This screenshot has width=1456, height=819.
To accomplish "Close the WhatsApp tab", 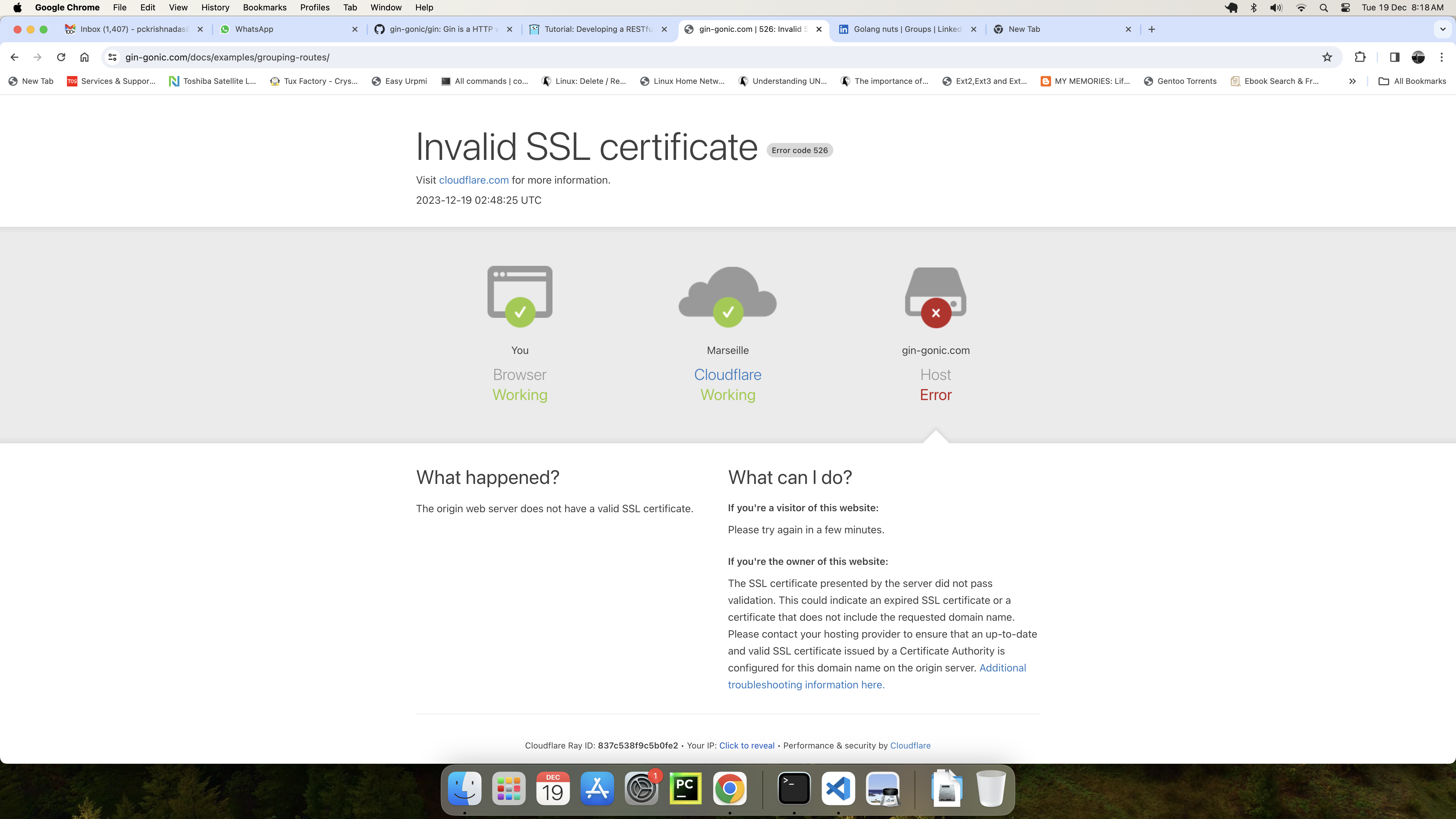I will point(355,29).
